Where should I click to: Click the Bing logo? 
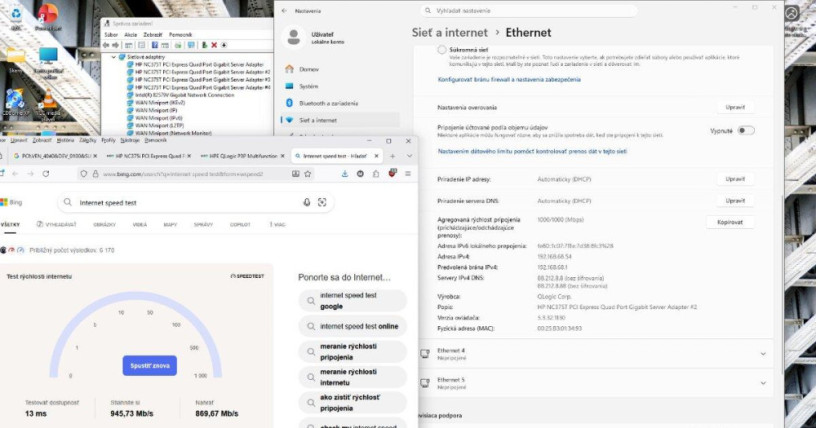(11, 203)
